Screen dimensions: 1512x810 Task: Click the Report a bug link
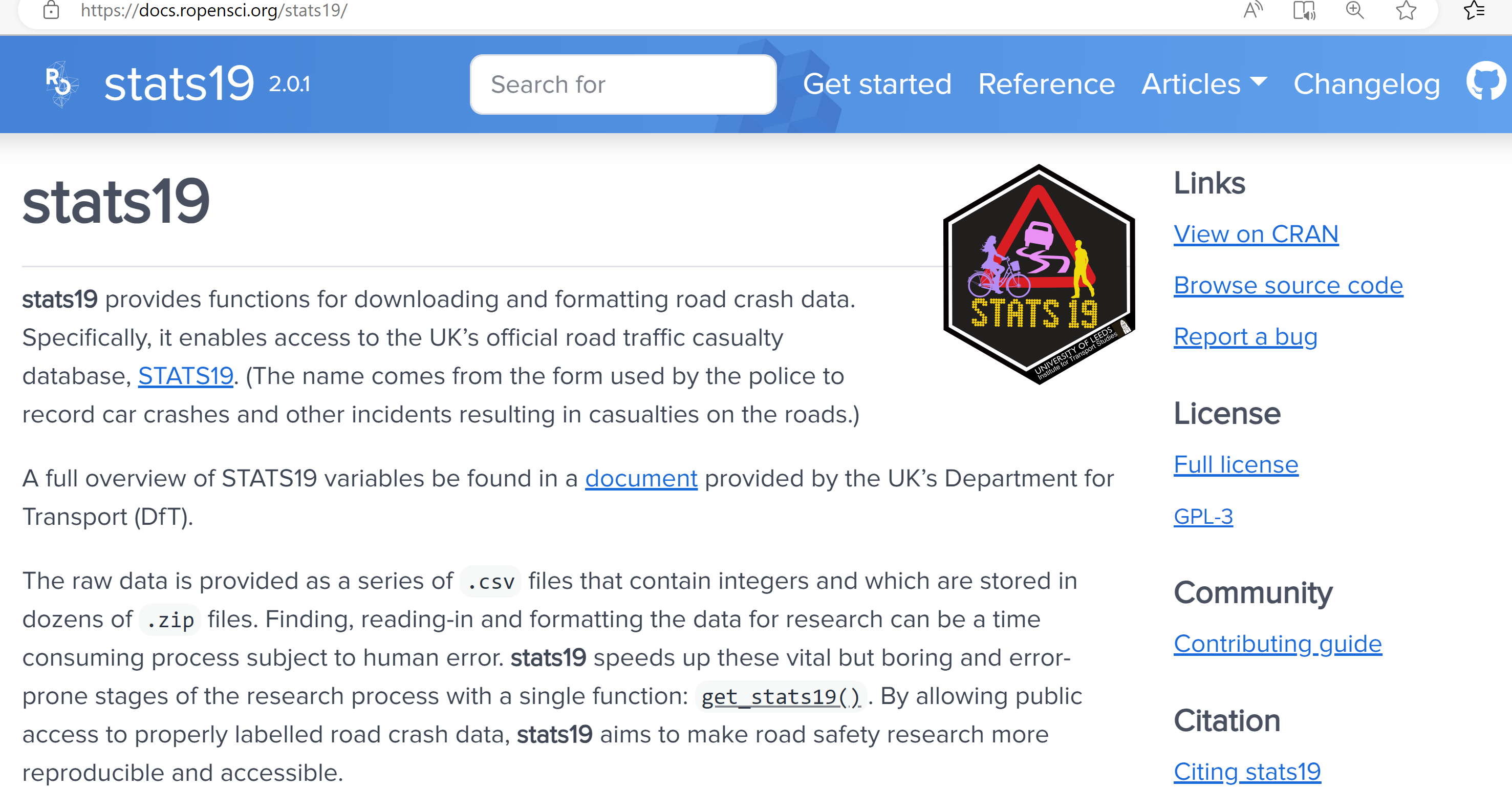(x=1245, y=336)
